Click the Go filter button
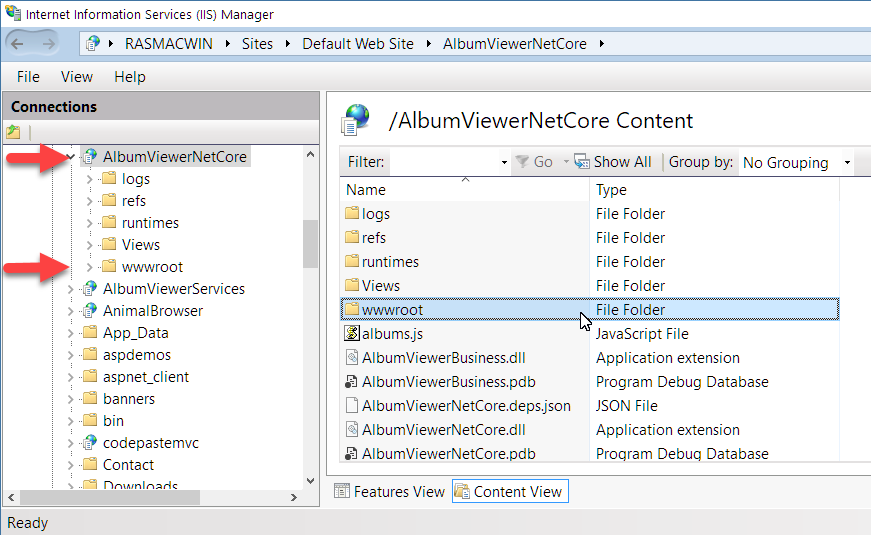Screen dimensions: 871x535 point(534,162)
